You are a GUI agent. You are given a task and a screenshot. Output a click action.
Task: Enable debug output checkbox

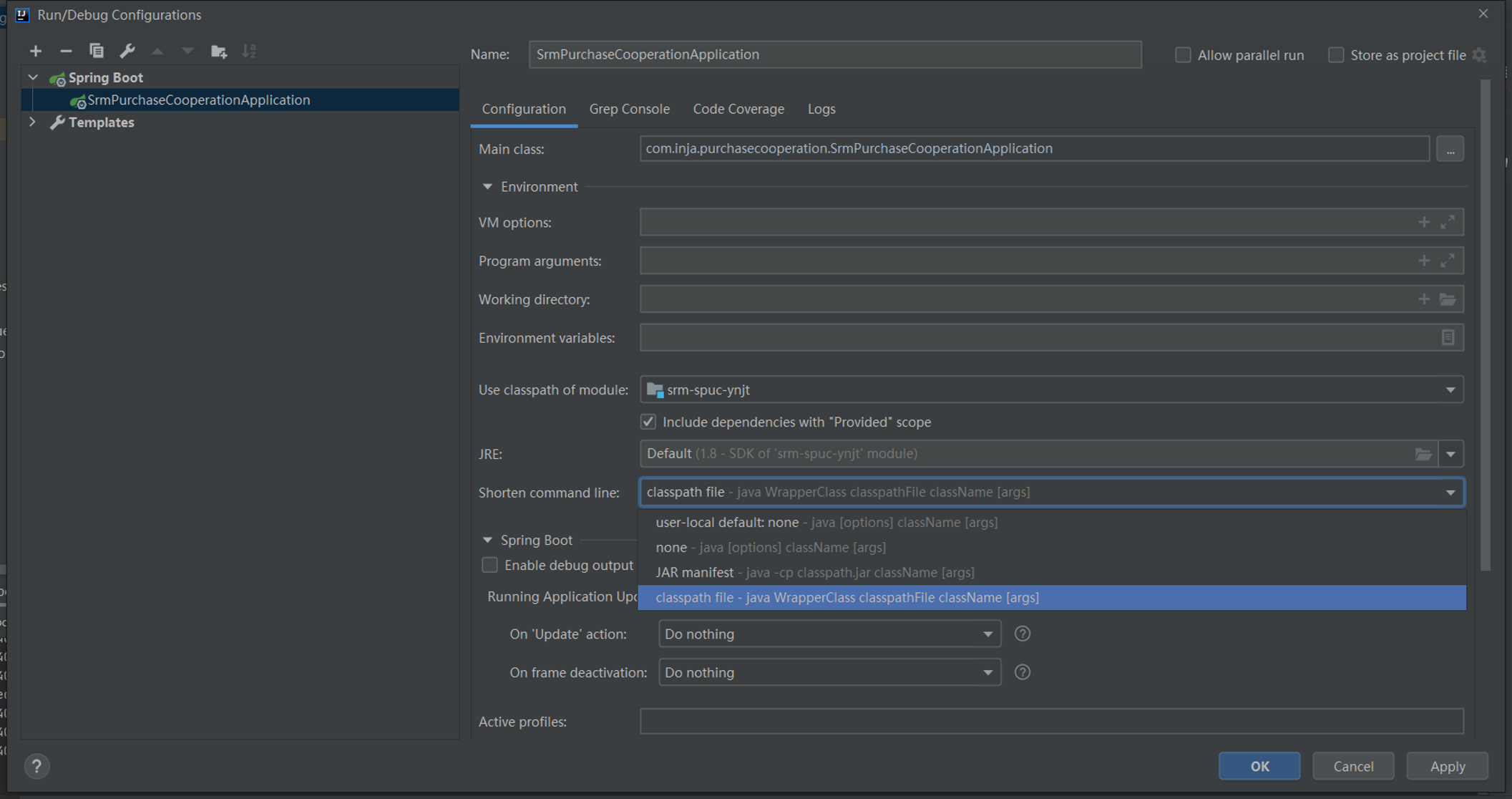tap(489, 565)
